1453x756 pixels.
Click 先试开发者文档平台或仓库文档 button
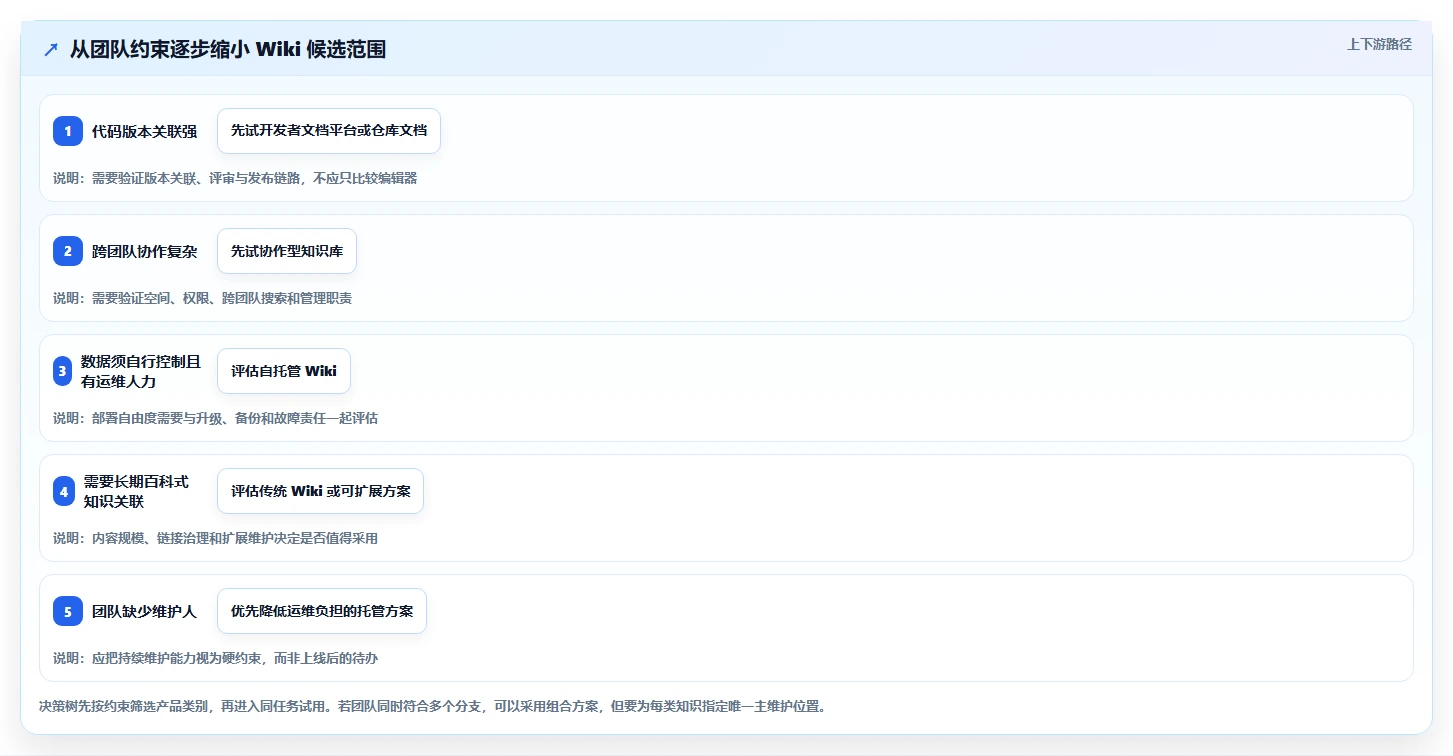[329, 131]
